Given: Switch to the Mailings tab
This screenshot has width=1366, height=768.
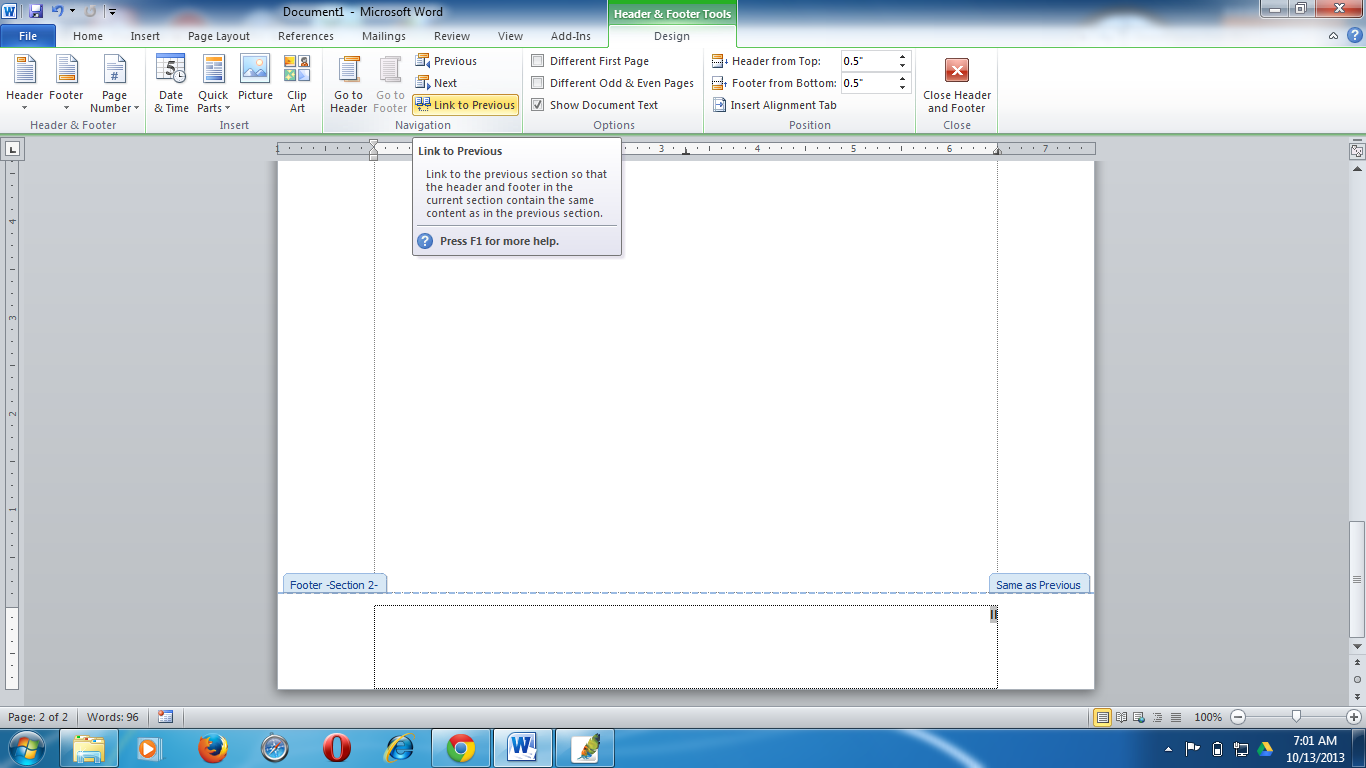Looking at the screenshot, I should tap(384, 36).
